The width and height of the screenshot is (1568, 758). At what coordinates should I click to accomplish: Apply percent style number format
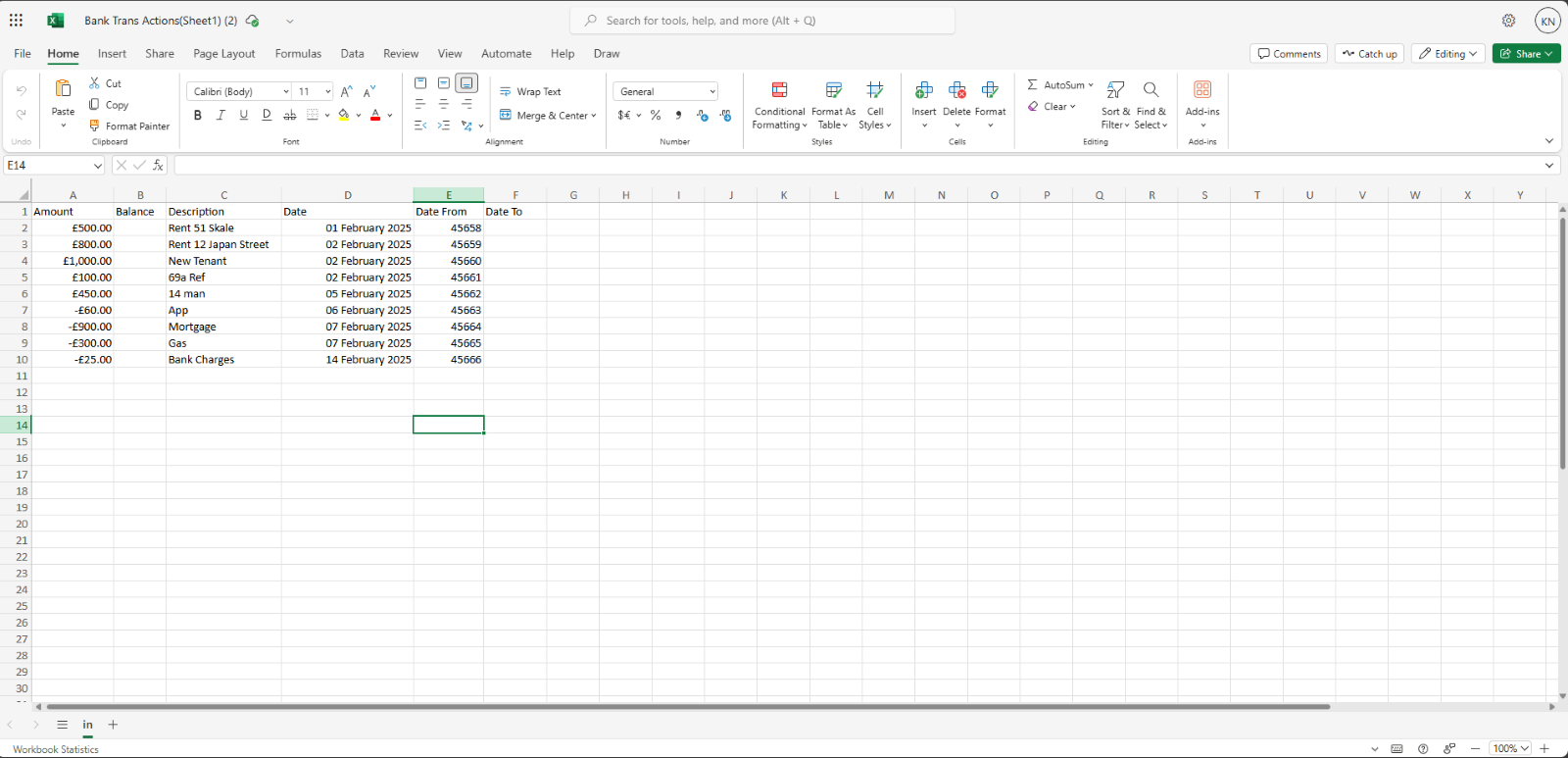[x=656, y=116]
